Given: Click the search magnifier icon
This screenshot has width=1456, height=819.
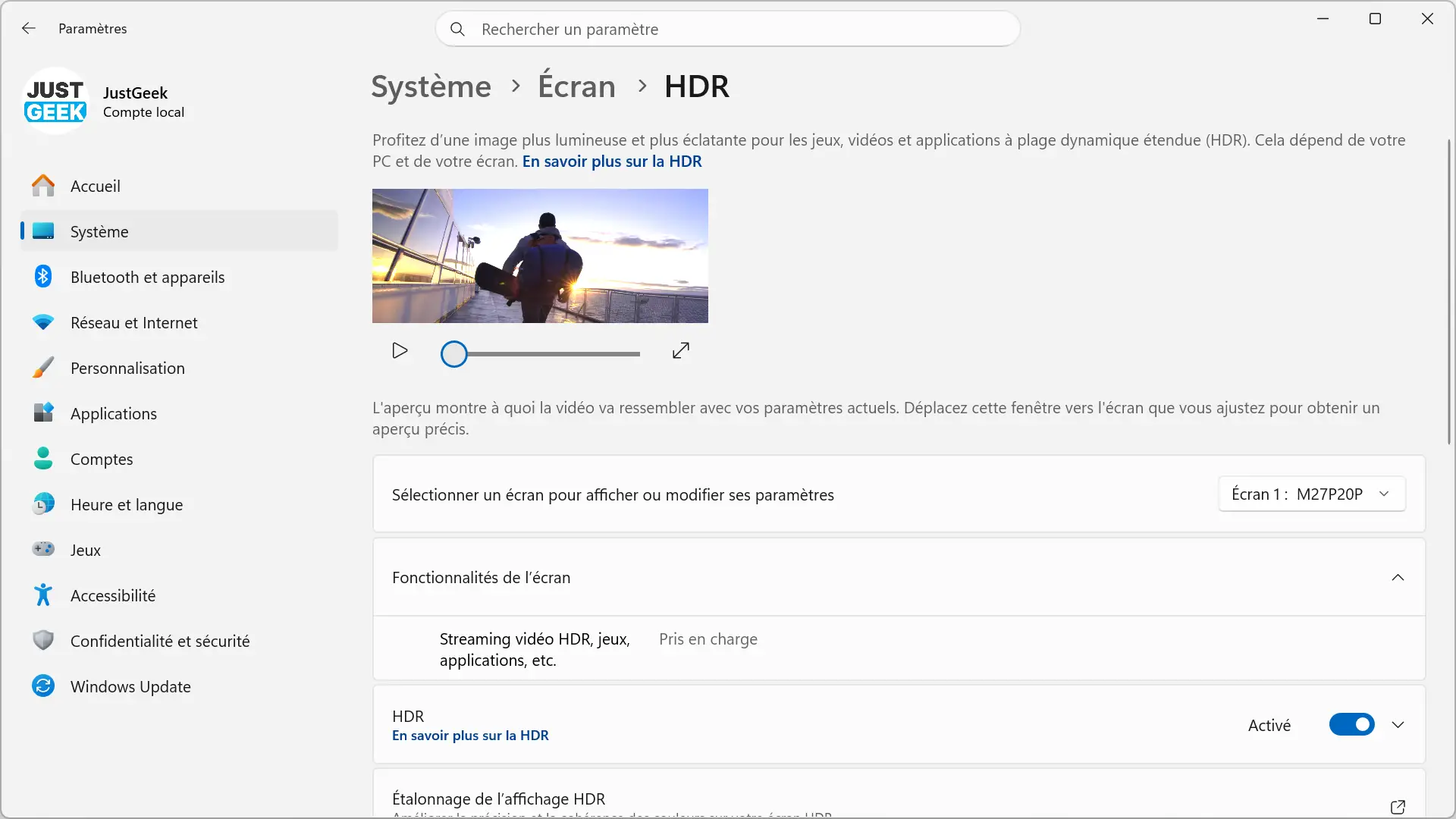Looking at the screenshot, I should [x=457, y=29].
